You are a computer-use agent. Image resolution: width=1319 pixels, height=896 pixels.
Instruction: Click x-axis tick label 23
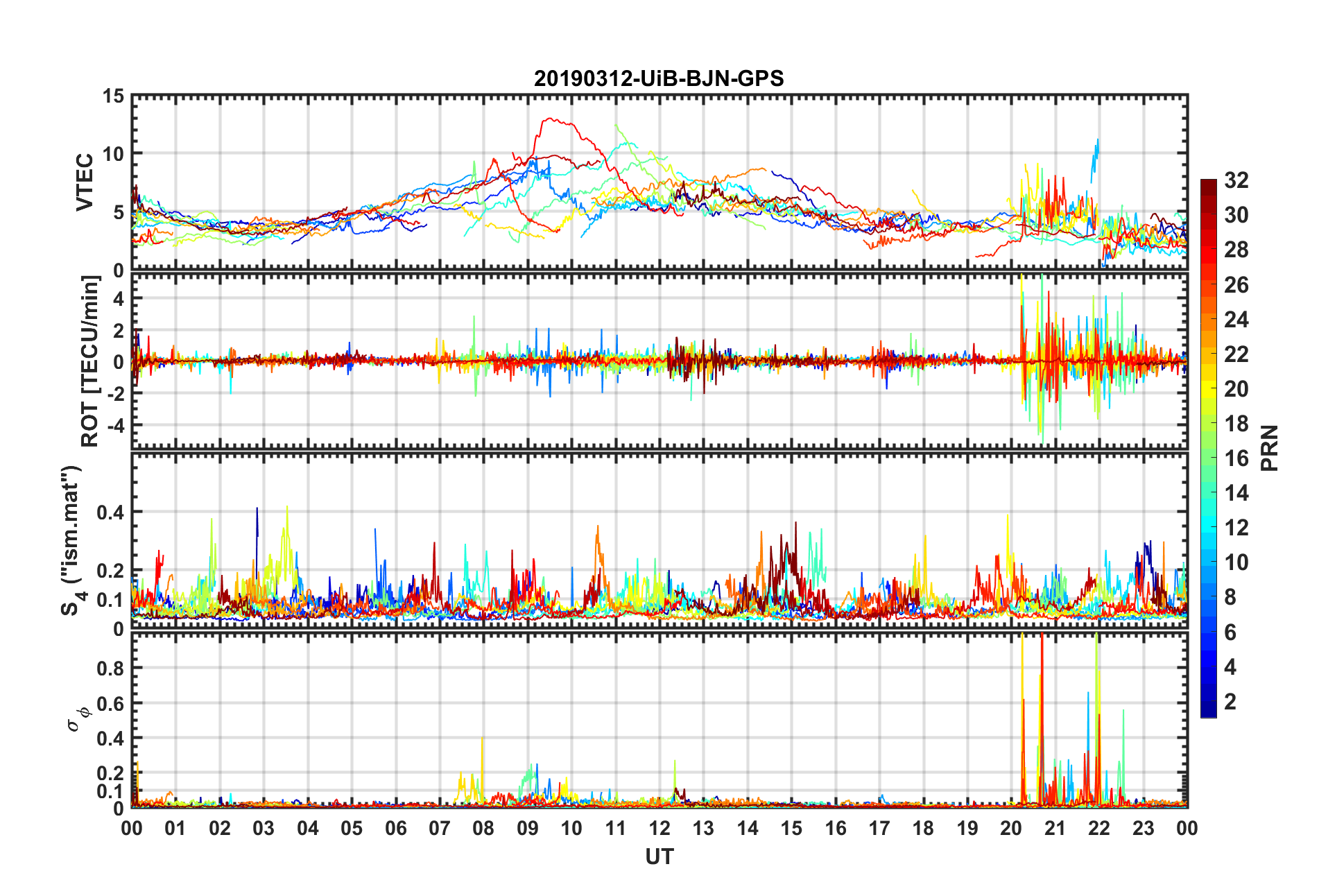point(1143,828)
